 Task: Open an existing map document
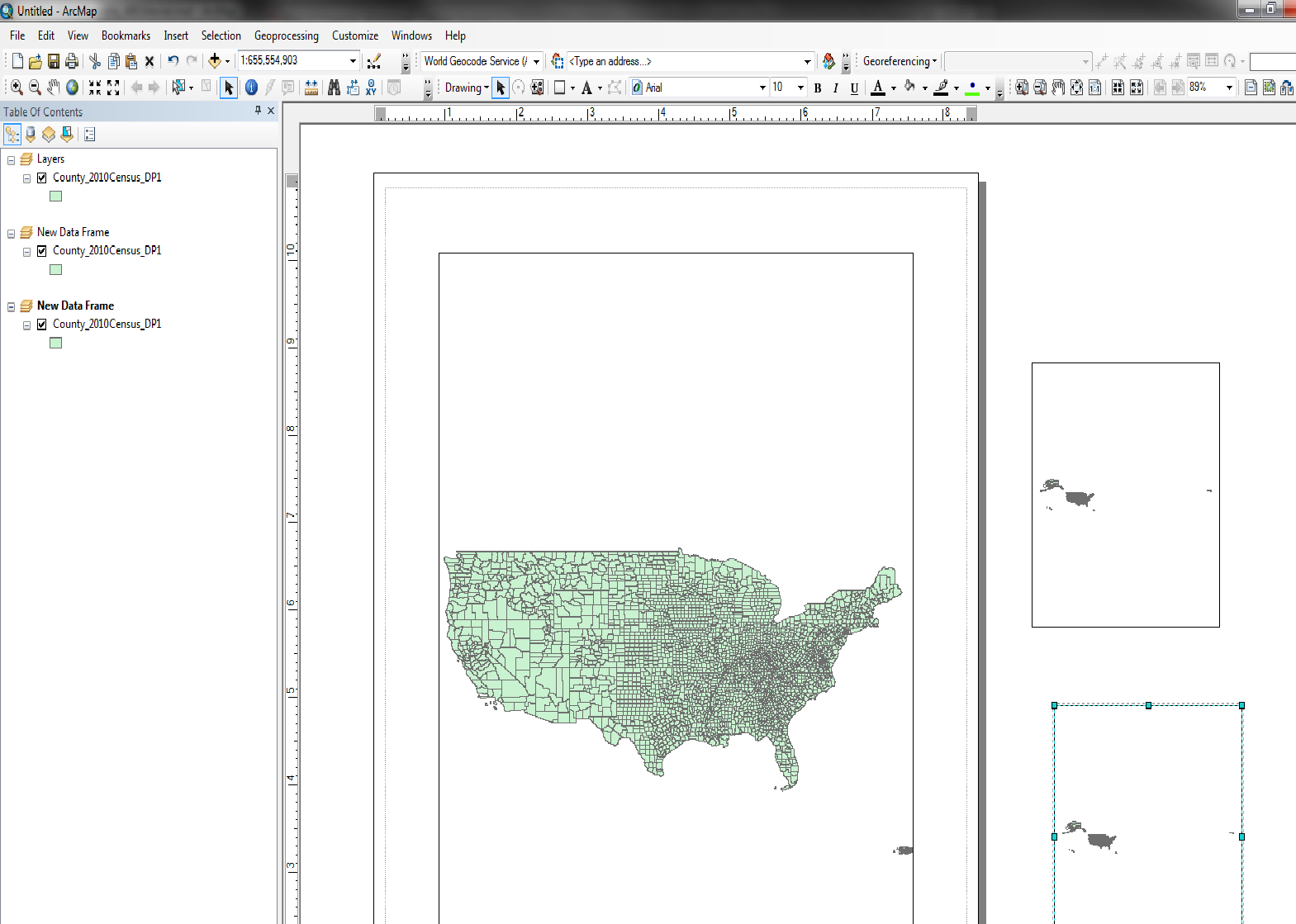click(x=35, y=61)
